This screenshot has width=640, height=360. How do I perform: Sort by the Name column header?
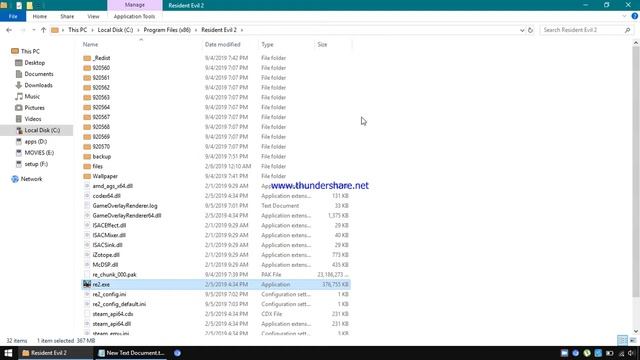coord(90,44)
